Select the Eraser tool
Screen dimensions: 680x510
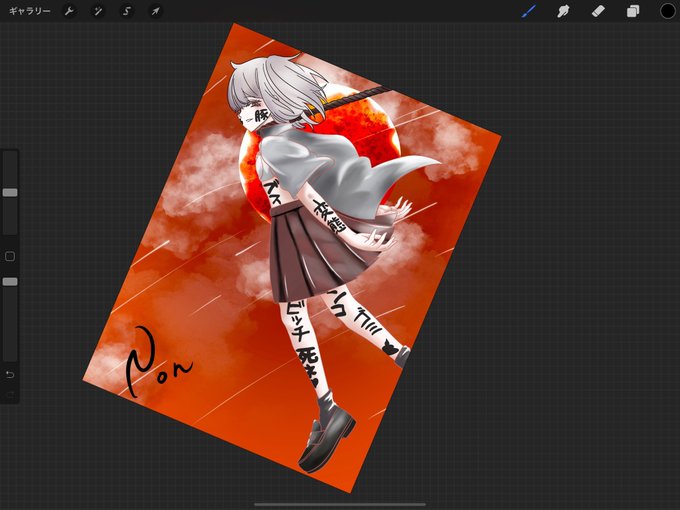(x=598, y=11)
